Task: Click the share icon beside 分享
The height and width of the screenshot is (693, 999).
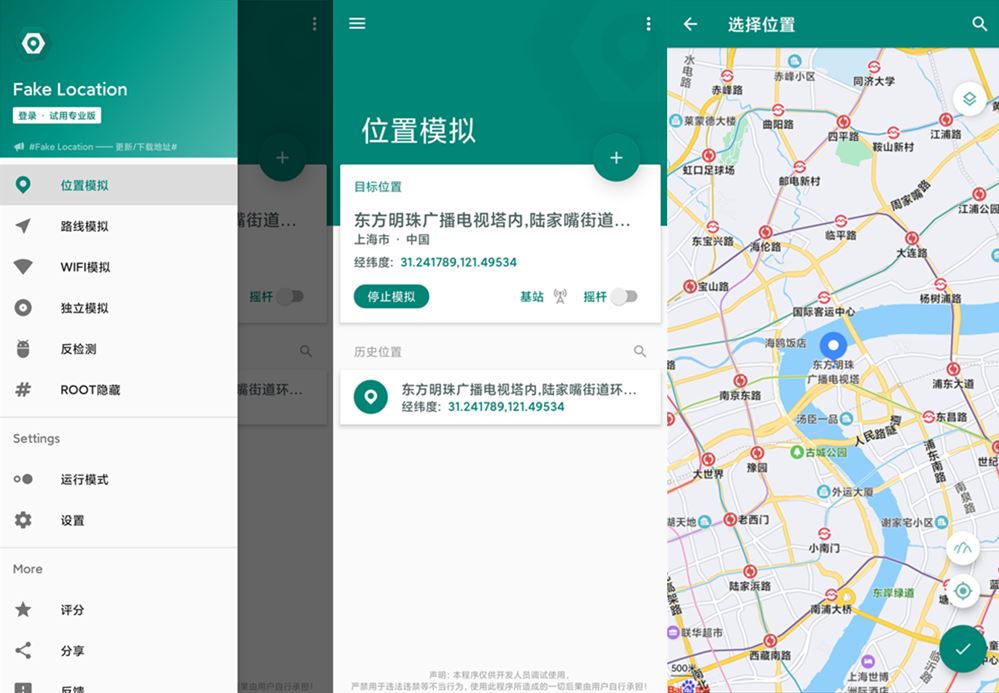Action: point(23,650)
